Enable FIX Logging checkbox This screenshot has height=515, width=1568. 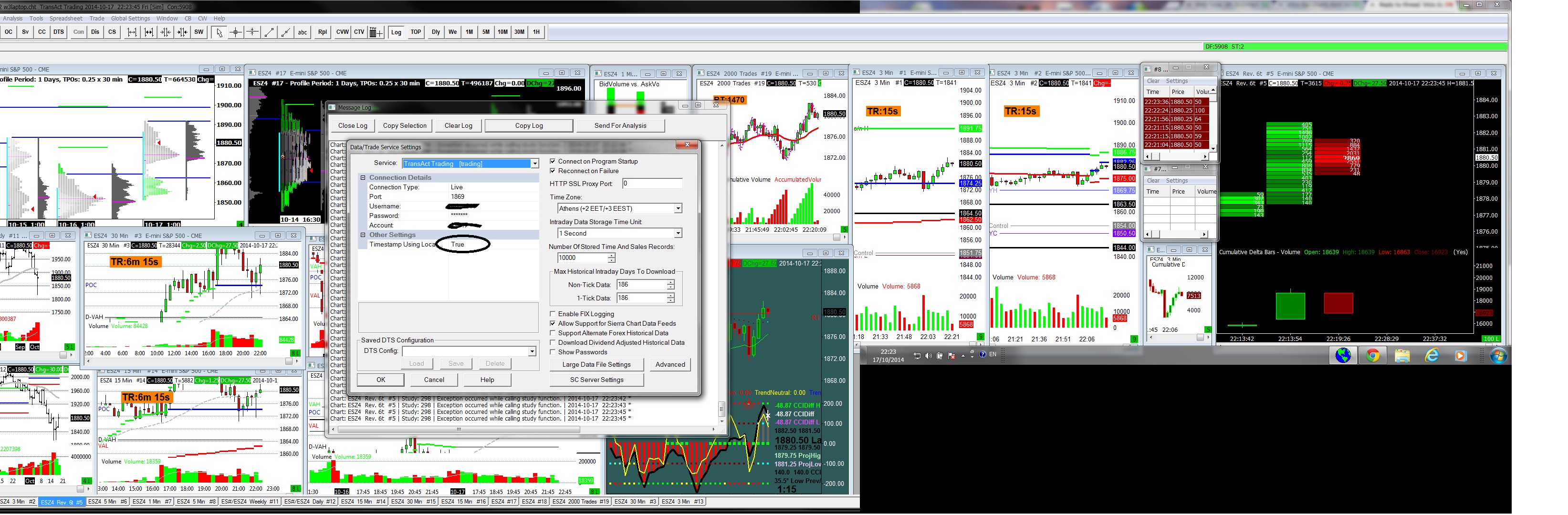coord(553,314)
